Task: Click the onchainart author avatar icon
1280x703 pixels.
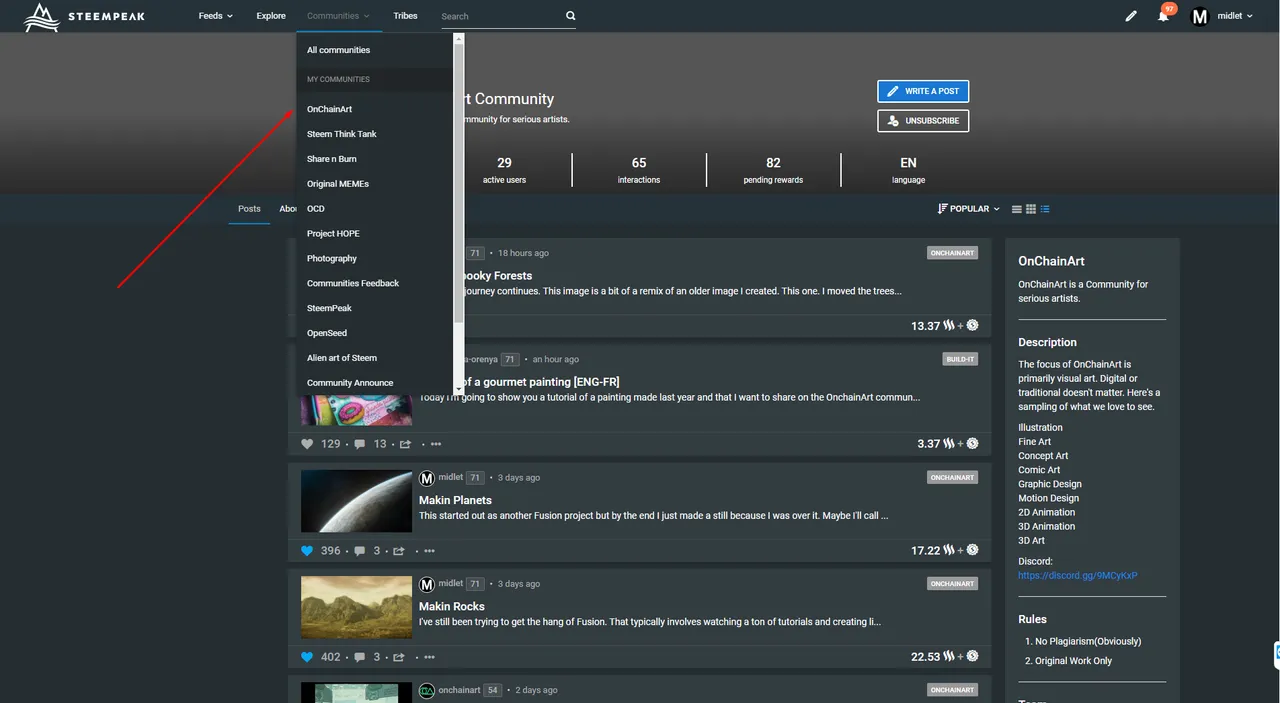Action: tap(427, 690)
